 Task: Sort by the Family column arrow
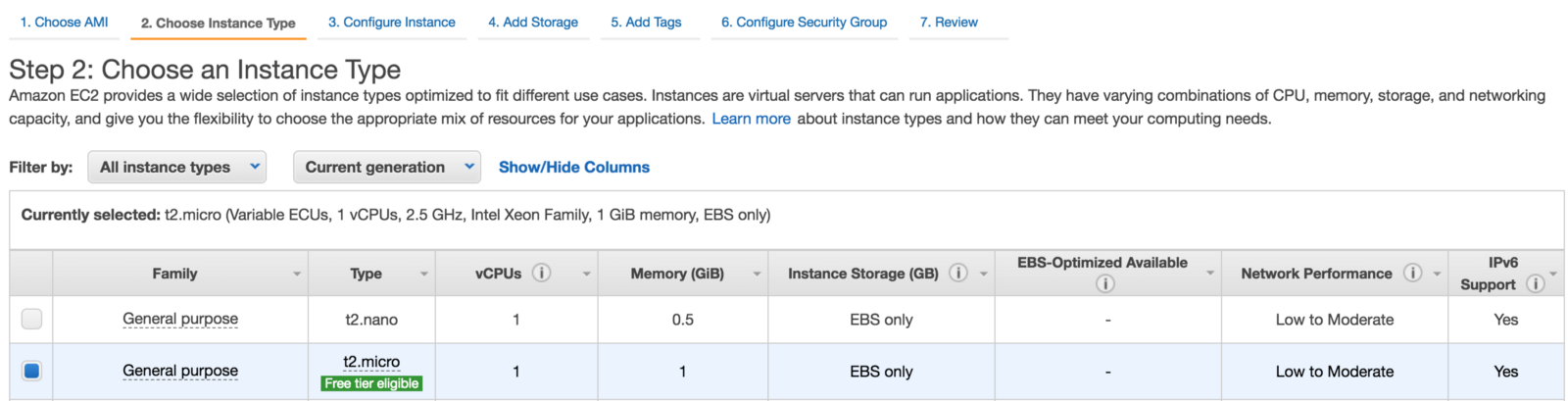(x=297, y=274)
